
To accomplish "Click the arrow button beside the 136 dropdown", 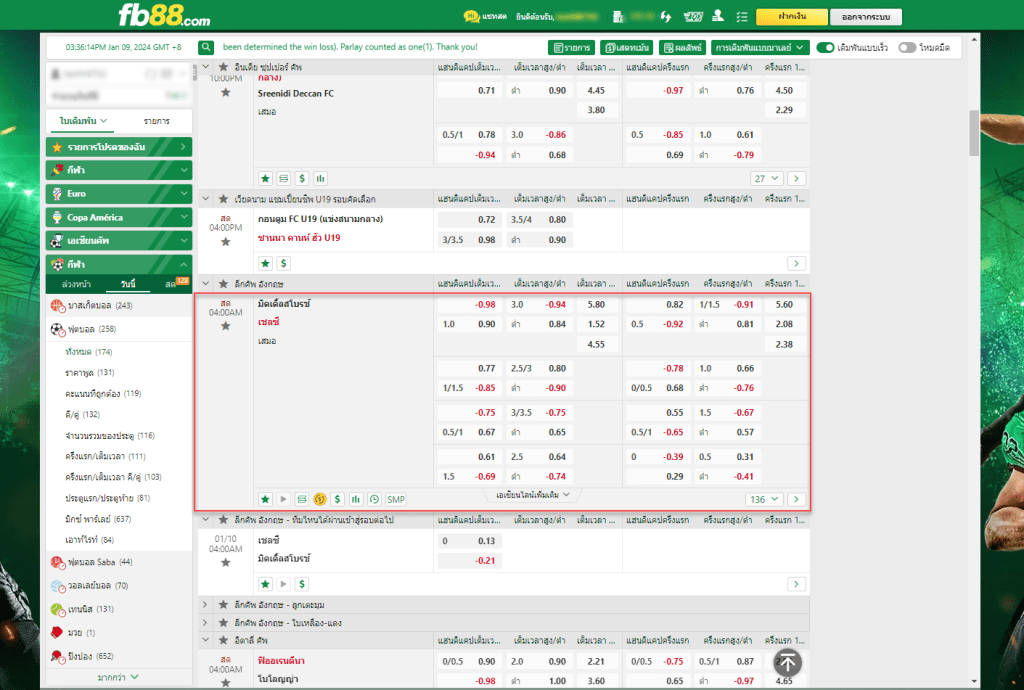I will (x=796, y=499).
